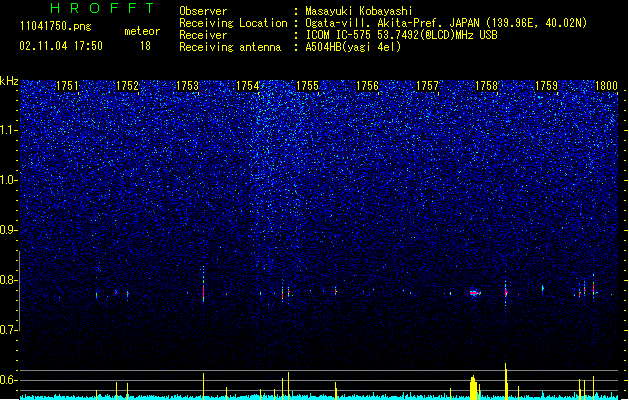Screen dimensions: 629x400
Task: Click the bright wide echo blob before 1758
Action: [x=475, y=293]
